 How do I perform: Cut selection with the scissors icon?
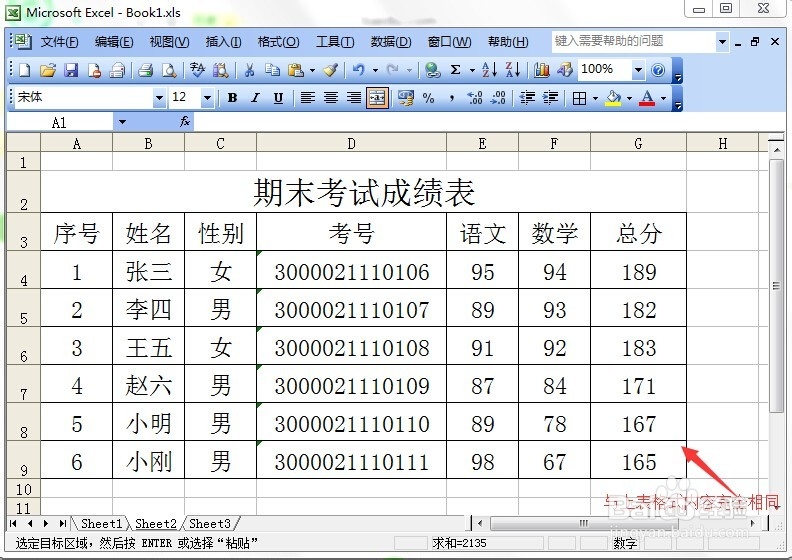click(x=249, y=70)
